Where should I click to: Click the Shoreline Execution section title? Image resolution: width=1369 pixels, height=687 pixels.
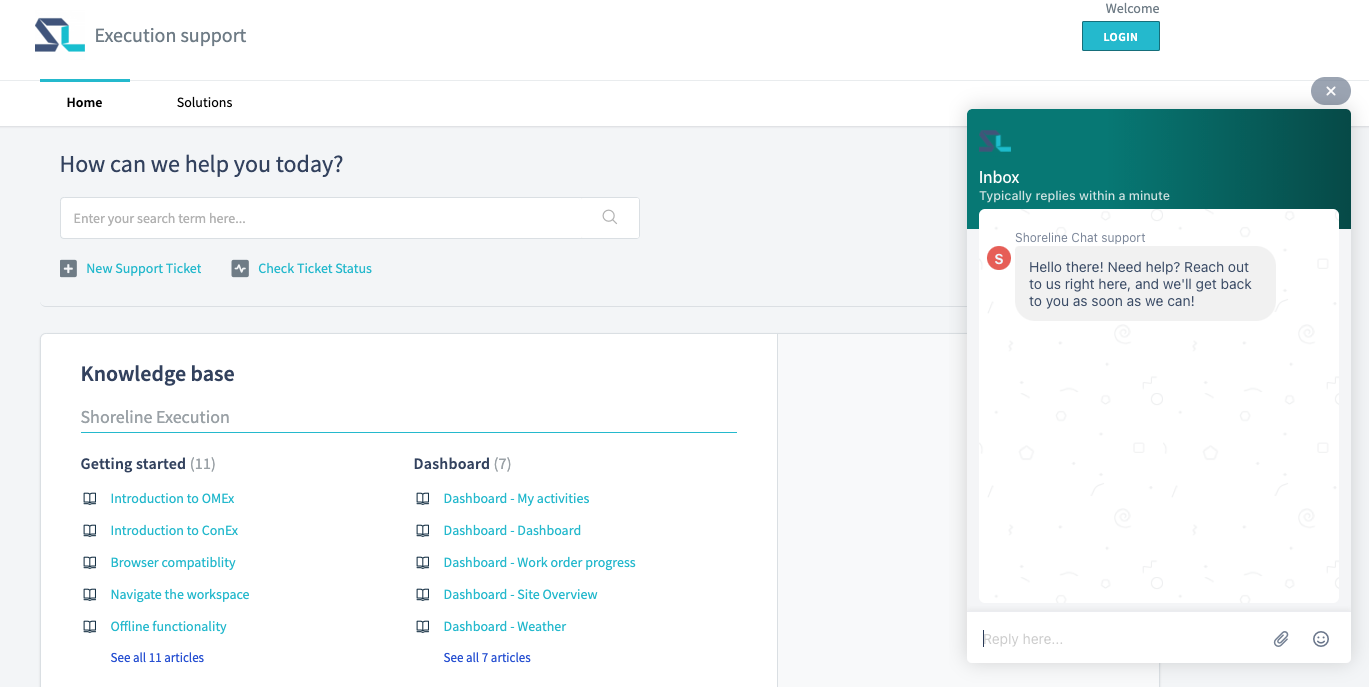coord(155,417)
